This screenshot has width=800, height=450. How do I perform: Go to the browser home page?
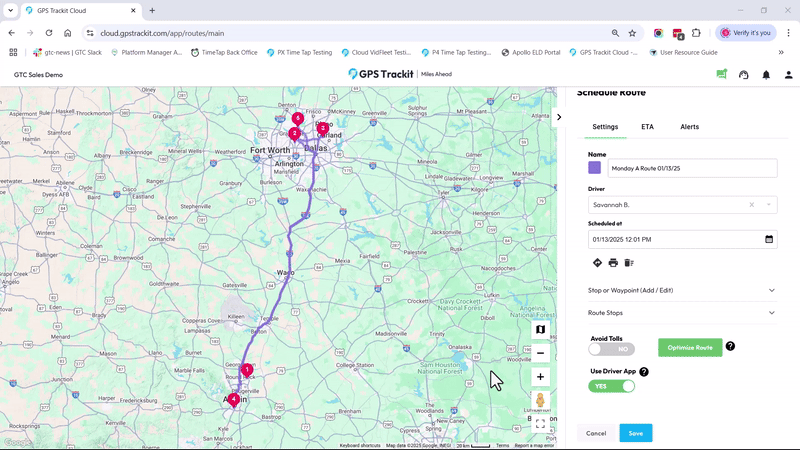pyautogui.click(x=67, y=33)
